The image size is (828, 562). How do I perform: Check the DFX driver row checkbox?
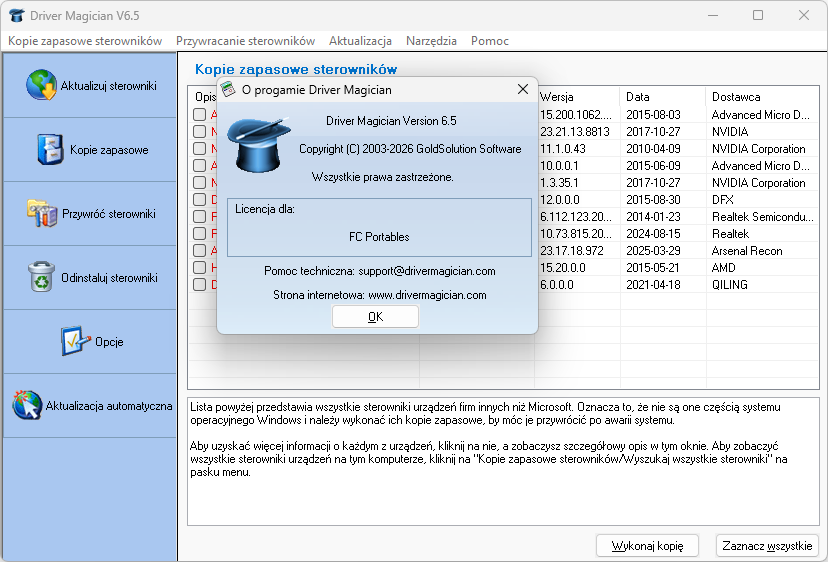click(x=200, y=199)
